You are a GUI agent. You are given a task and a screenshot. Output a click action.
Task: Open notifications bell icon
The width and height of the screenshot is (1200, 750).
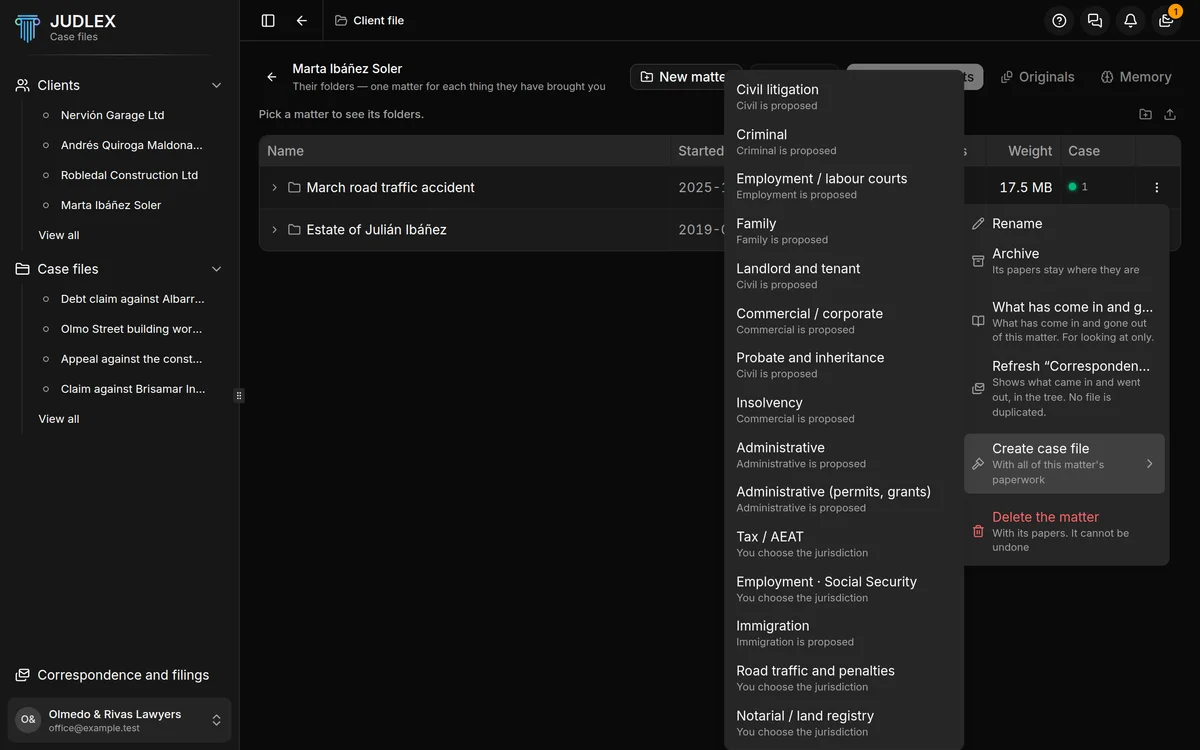click(x=1130, y=20)
